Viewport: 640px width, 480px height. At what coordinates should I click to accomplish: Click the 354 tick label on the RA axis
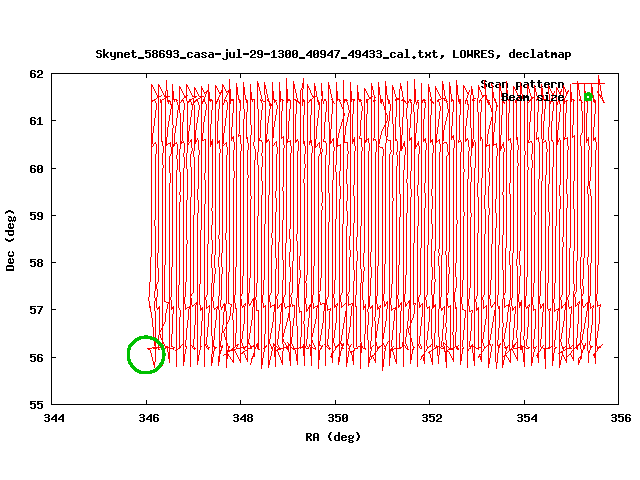click(527, 419)
